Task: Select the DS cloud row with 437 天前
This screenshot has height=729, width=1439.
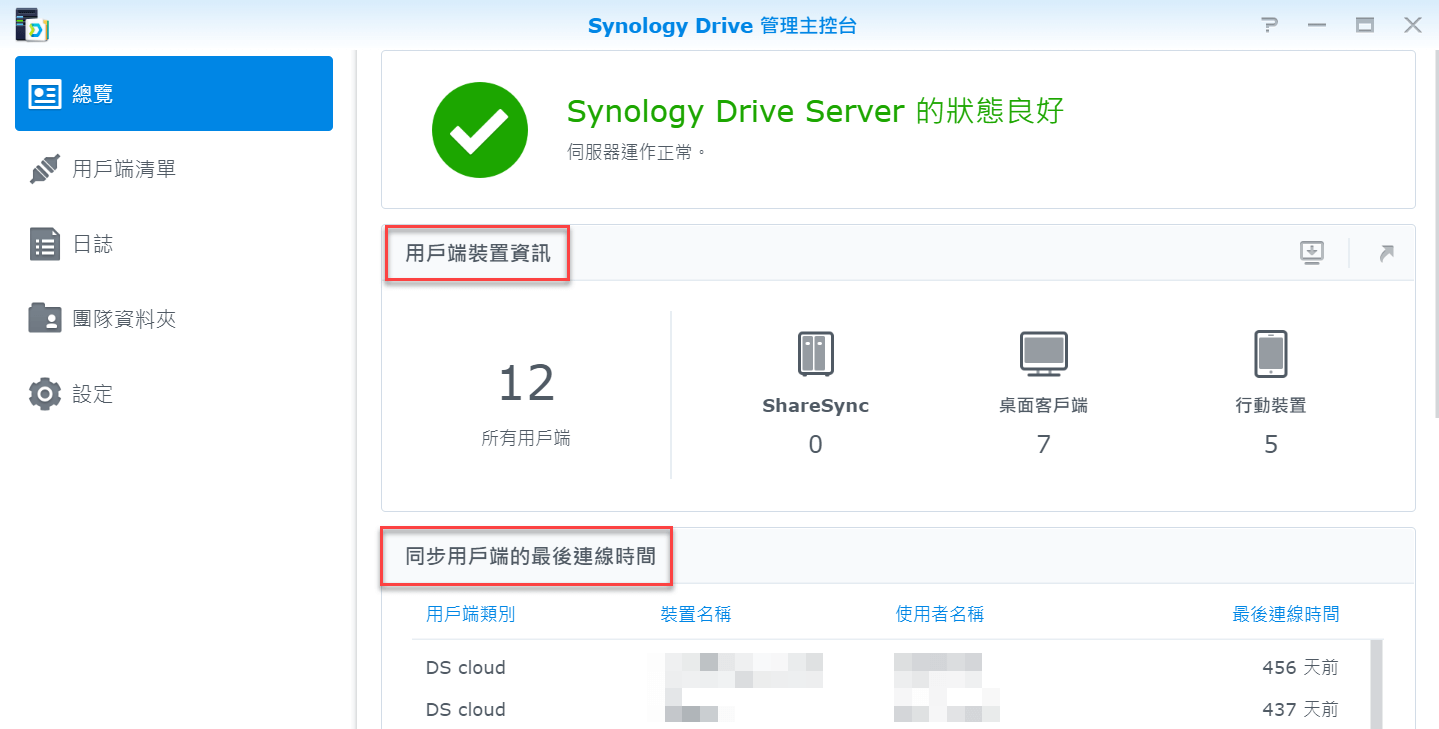Action: pyautogui.click(x=891, y=709)
